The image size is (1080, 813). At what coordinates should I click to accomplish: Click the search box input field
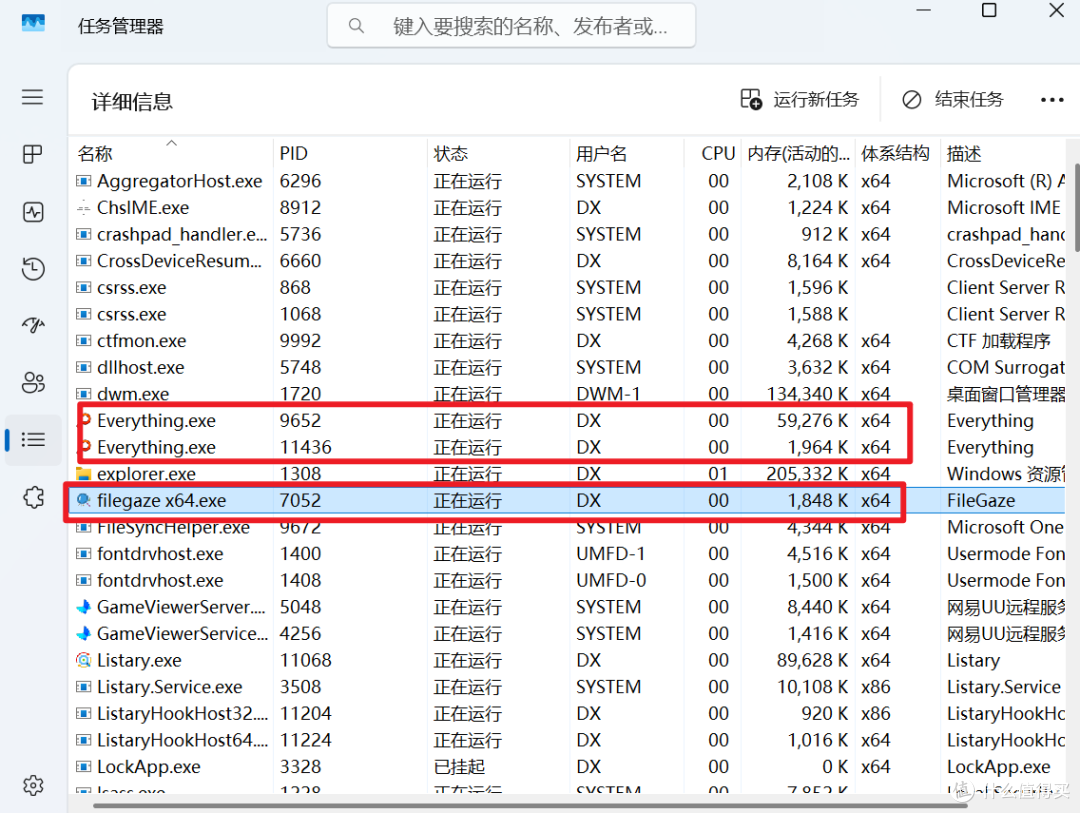(x=511, y=26)
